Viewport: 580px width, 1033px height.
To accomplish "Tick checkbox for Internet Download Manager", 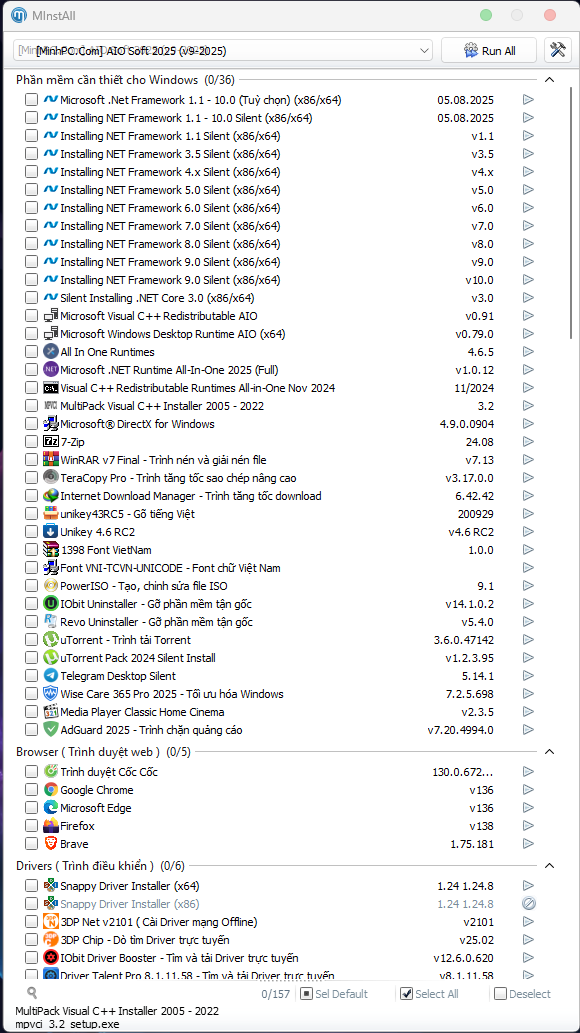I will pyautogui.click(x=32, y=495).
